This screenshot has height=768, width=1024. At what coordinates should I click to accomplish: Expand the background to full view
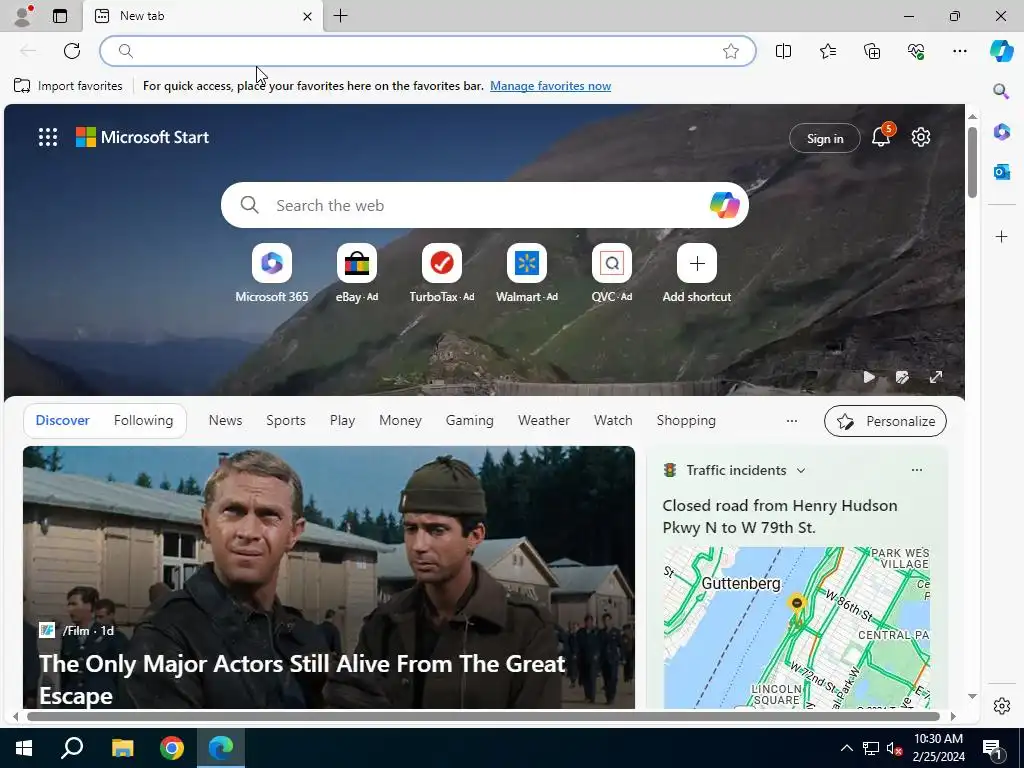[936, 377]
